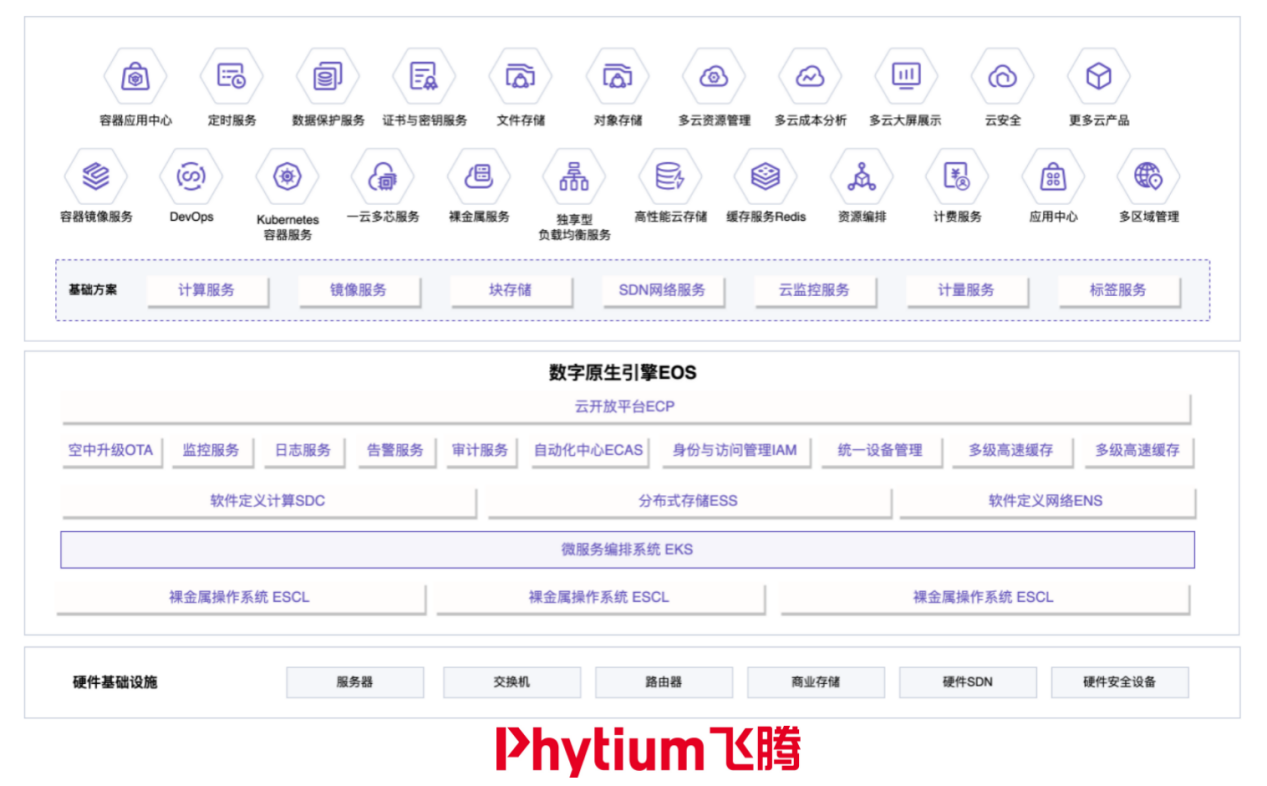Open the 标签服务 box

click(x=1119, y=290)
